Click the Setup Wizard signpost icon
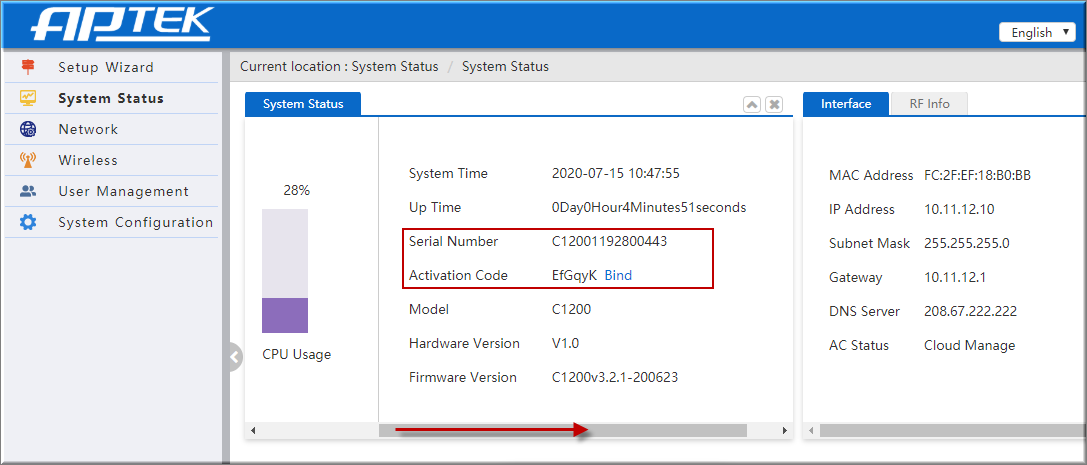Screen dimensions: 1087x465 [28, 67]
